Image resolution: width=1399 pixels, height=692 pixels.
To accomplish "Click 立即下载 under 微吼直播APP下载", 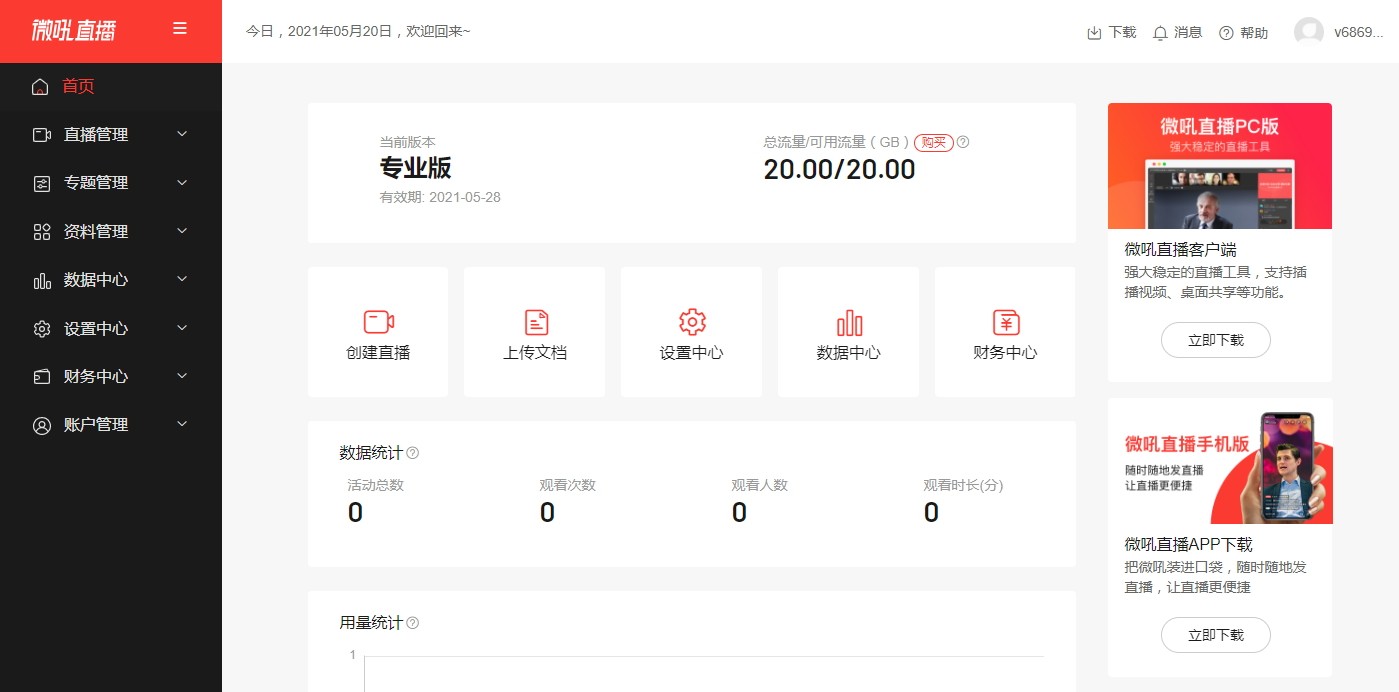I will point(1215,635).
